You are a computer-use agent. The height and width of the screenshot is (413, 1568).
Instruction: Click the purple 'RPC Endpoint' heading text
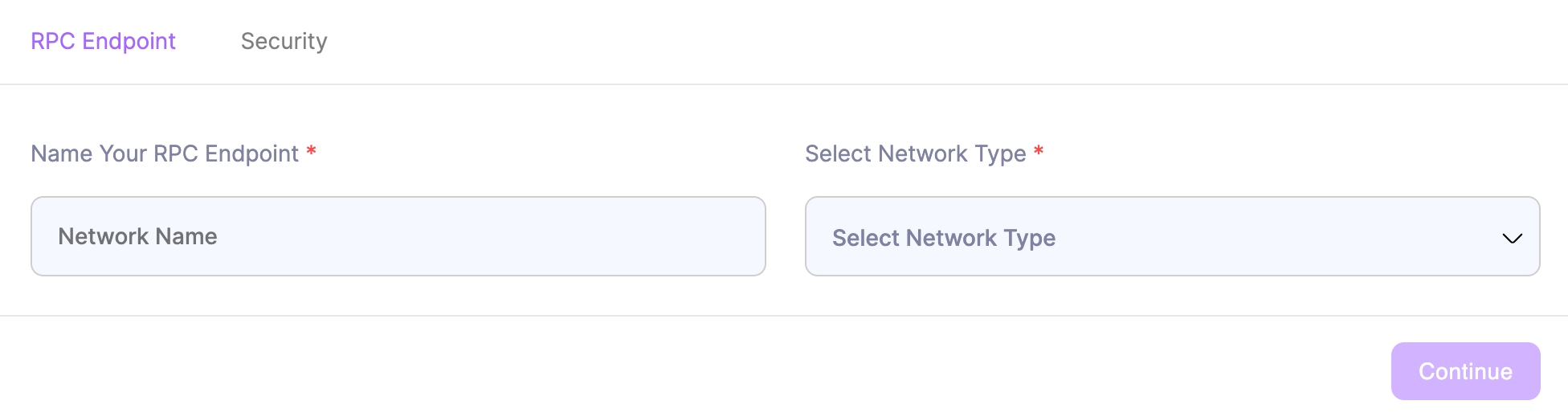click(x=103, y=41)
